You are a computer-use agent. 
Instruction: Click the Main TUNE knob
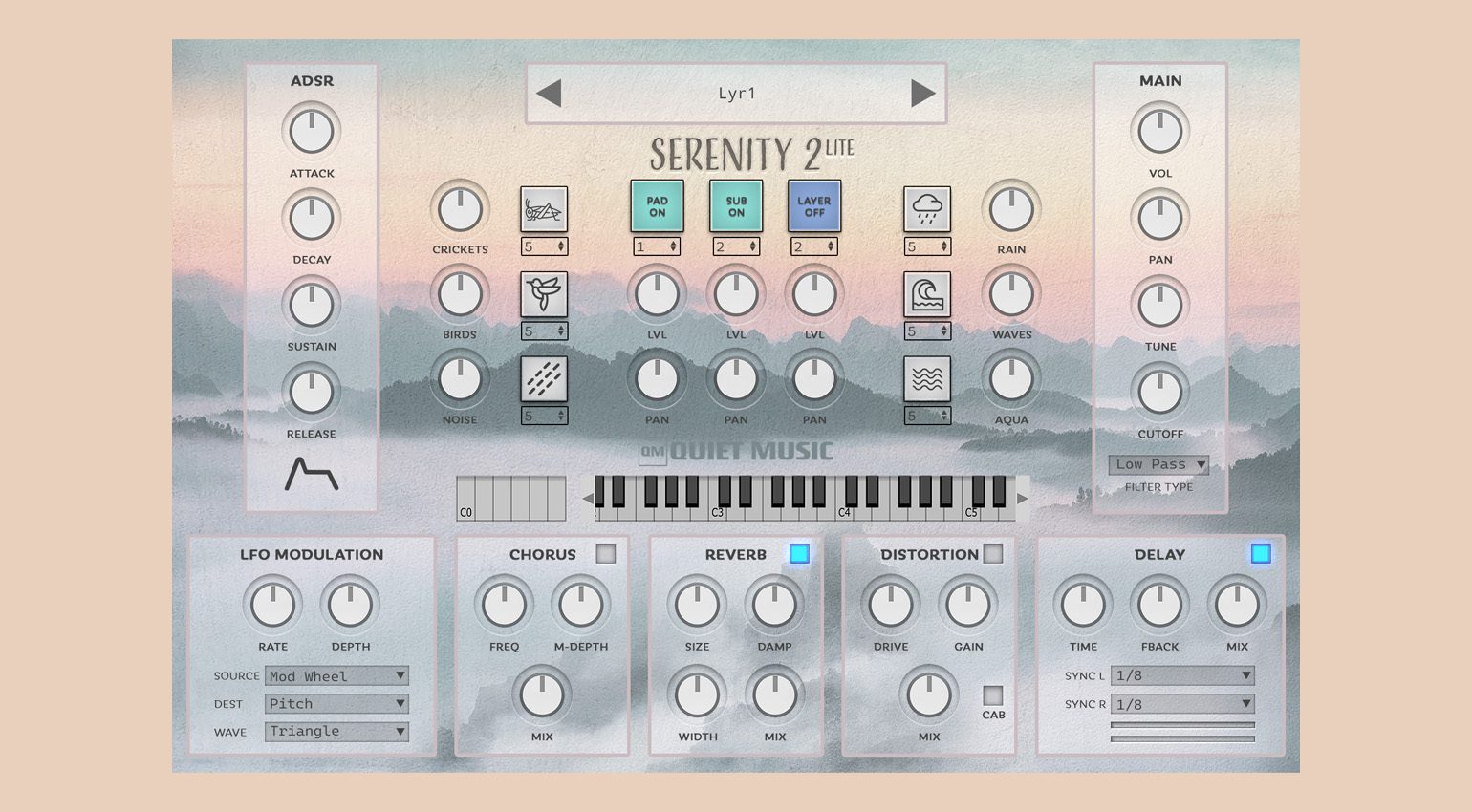coord(1160,305)
